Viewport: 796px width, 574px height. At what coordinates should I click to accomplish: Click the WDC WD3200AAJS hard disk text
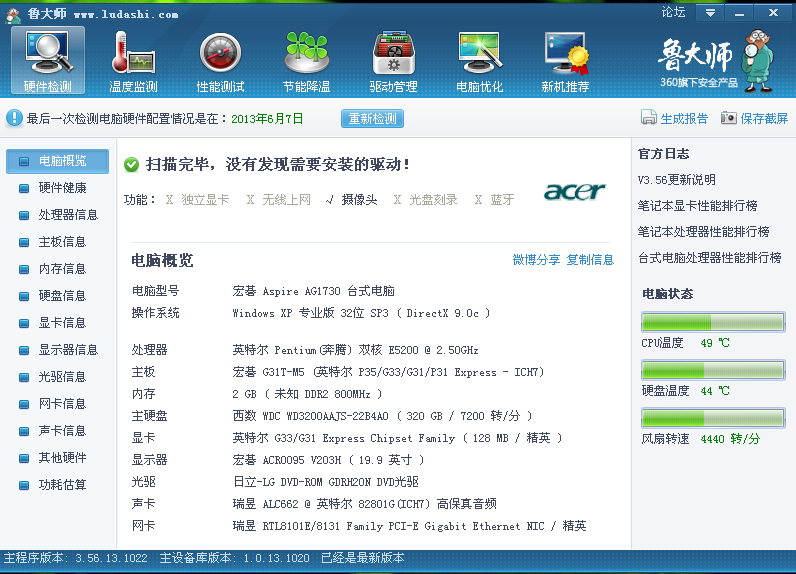382,416
